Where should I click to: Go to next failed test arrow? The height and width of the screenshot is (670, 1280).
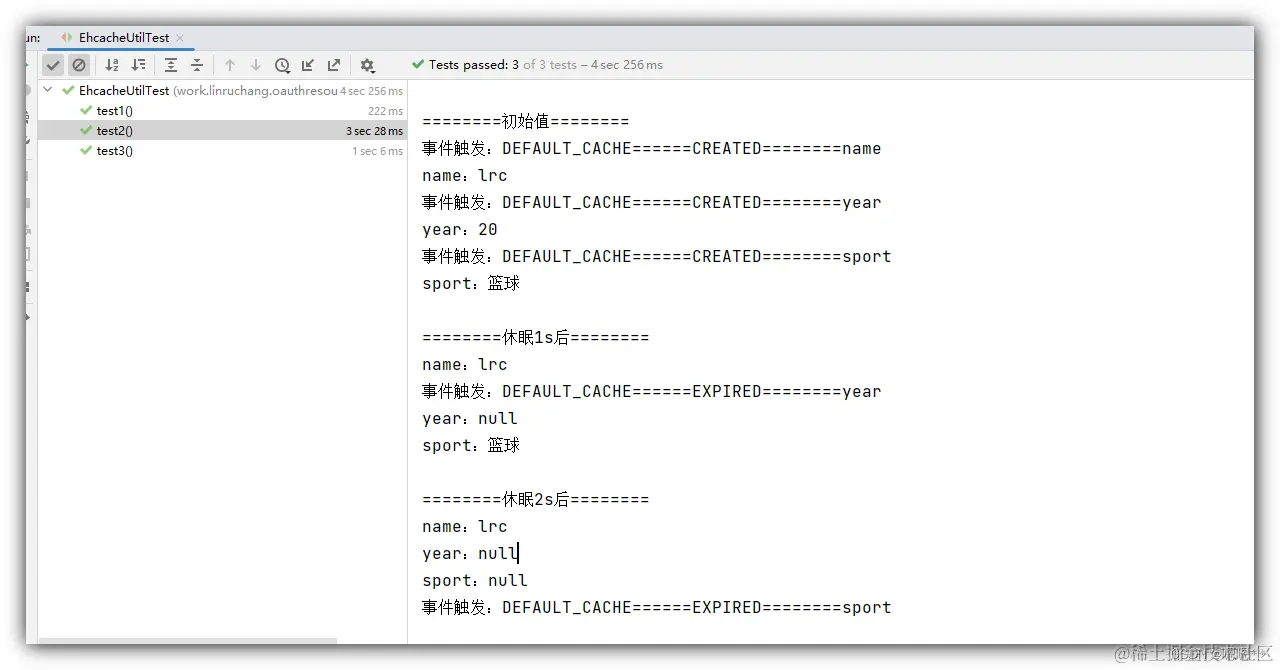[256, 65]
